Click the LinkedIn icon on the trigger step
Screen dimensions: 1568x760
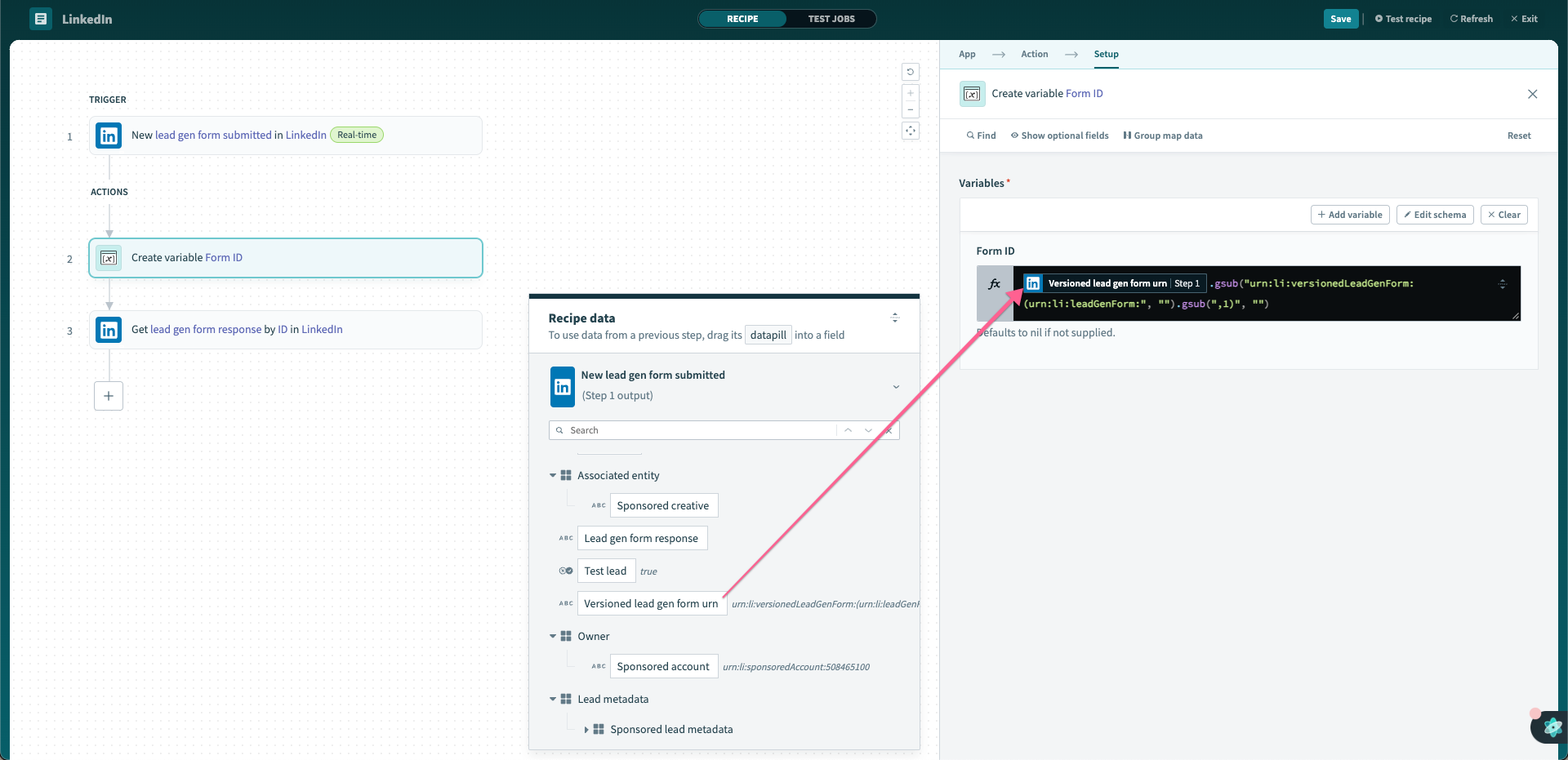click(x=108, y=136)
